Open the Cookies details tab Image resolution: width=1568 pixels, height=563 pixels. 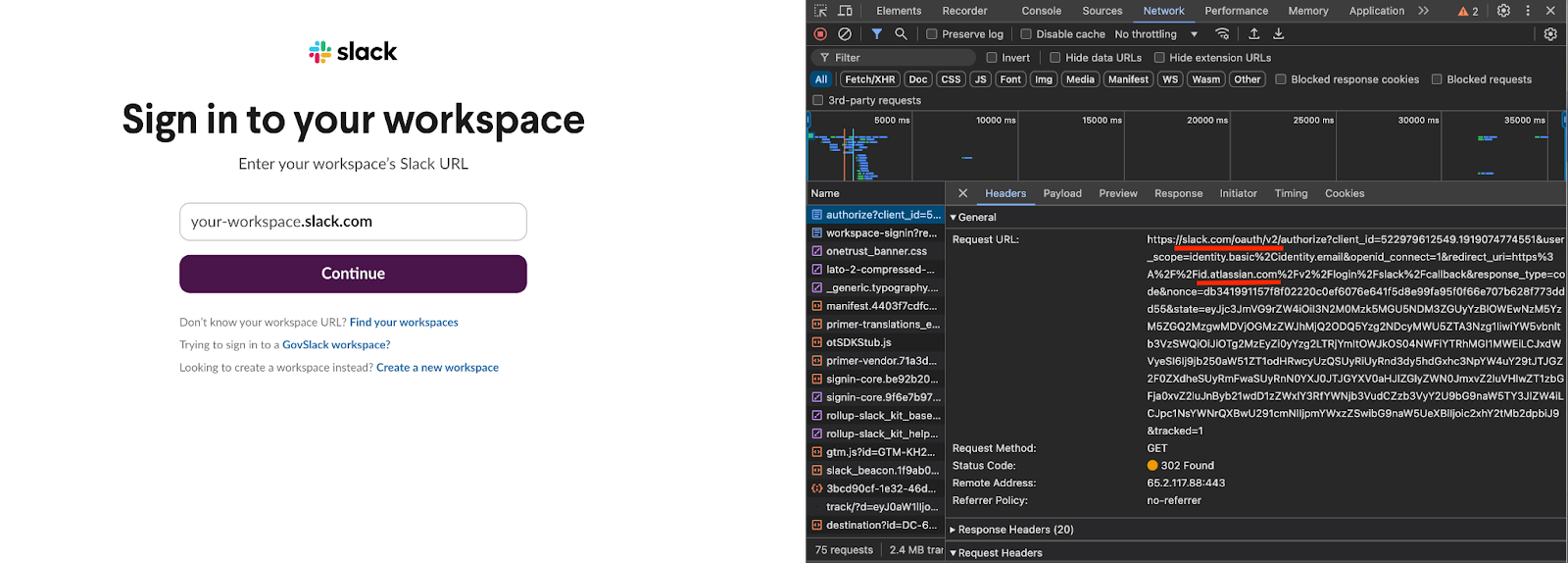tap(1345, 193)
